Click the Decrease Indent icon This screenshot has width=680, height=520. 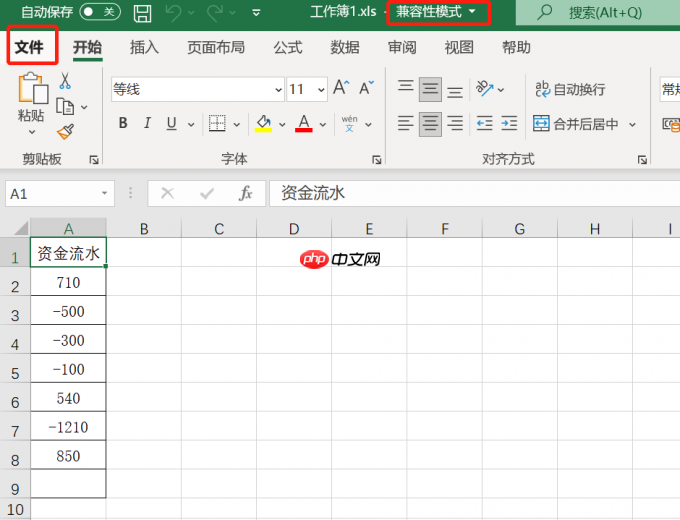point(484,124)
